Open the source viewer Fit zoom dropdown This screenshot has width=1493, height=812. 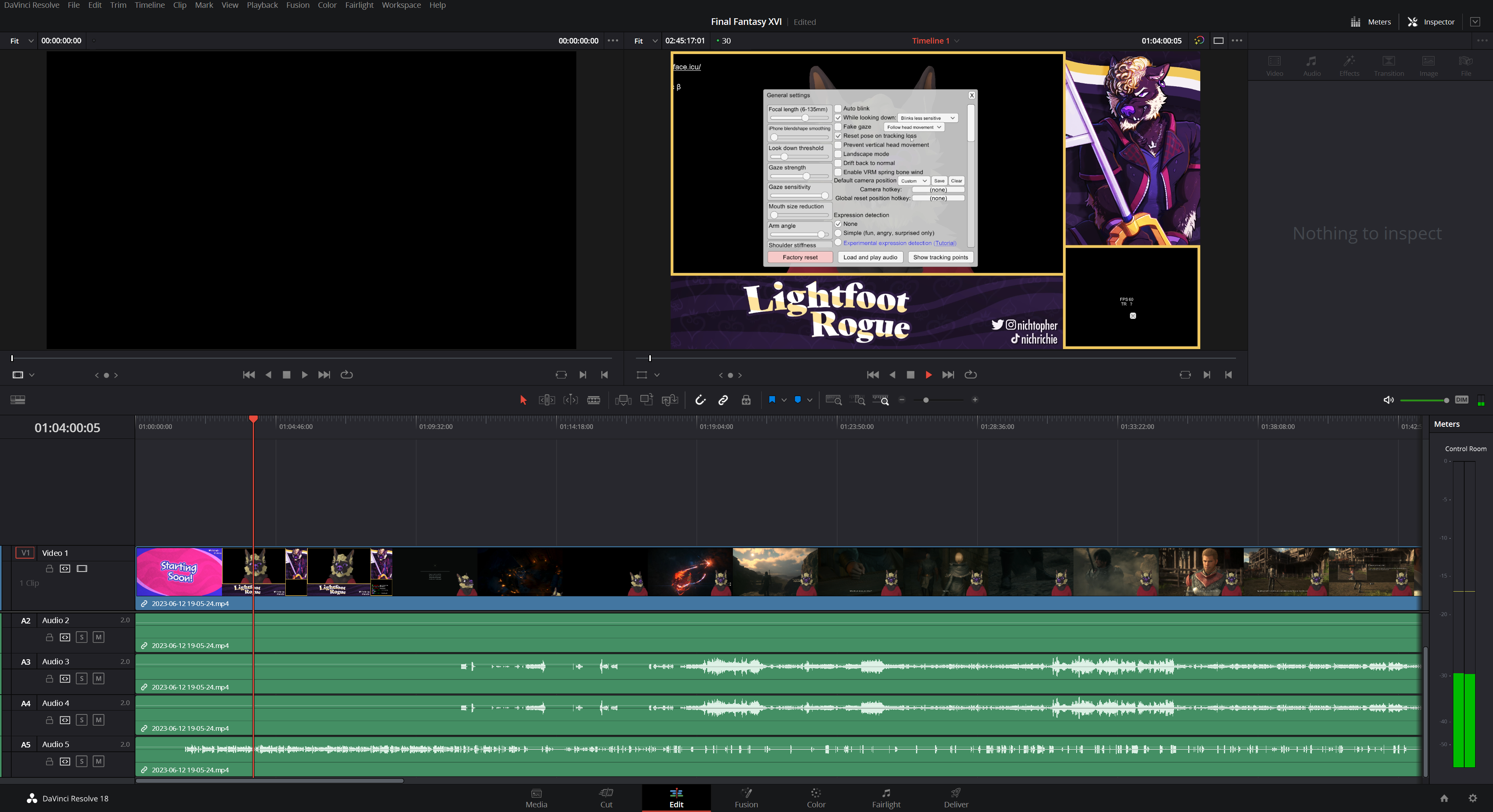(x=21, y=41)
